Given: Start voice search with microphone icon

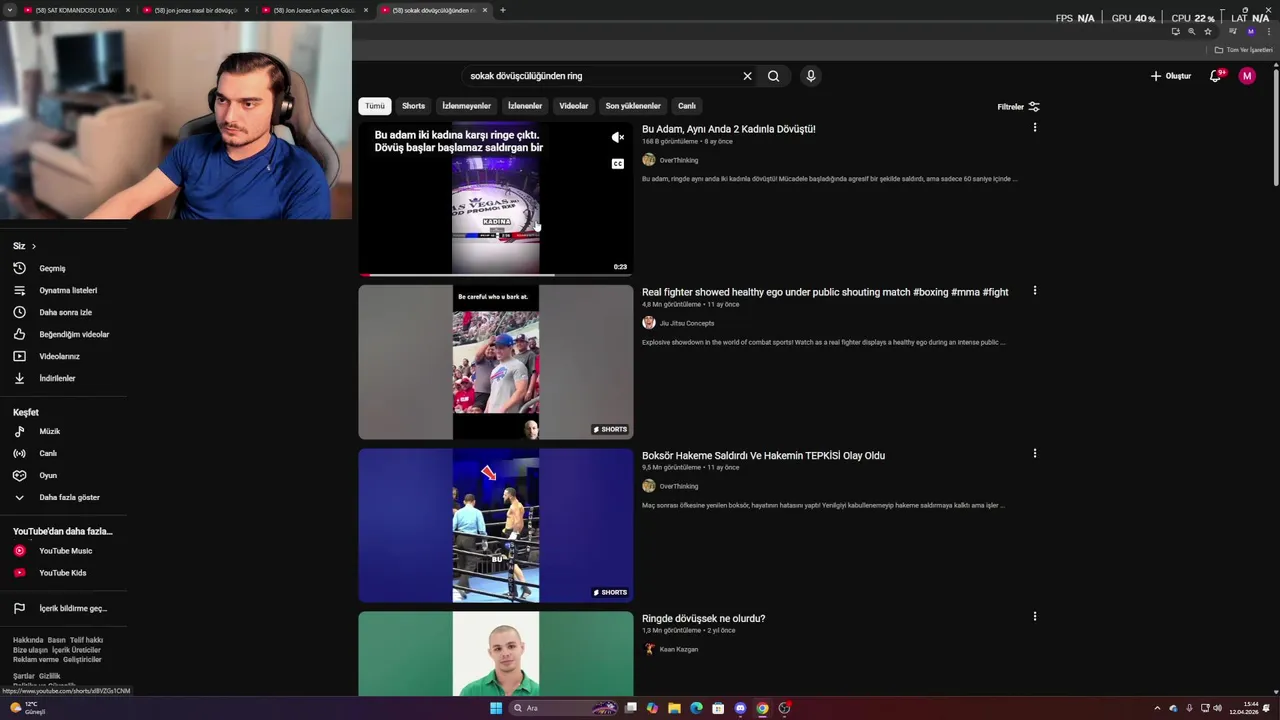Looking at the screenshot, I should (x=811, y=76).
